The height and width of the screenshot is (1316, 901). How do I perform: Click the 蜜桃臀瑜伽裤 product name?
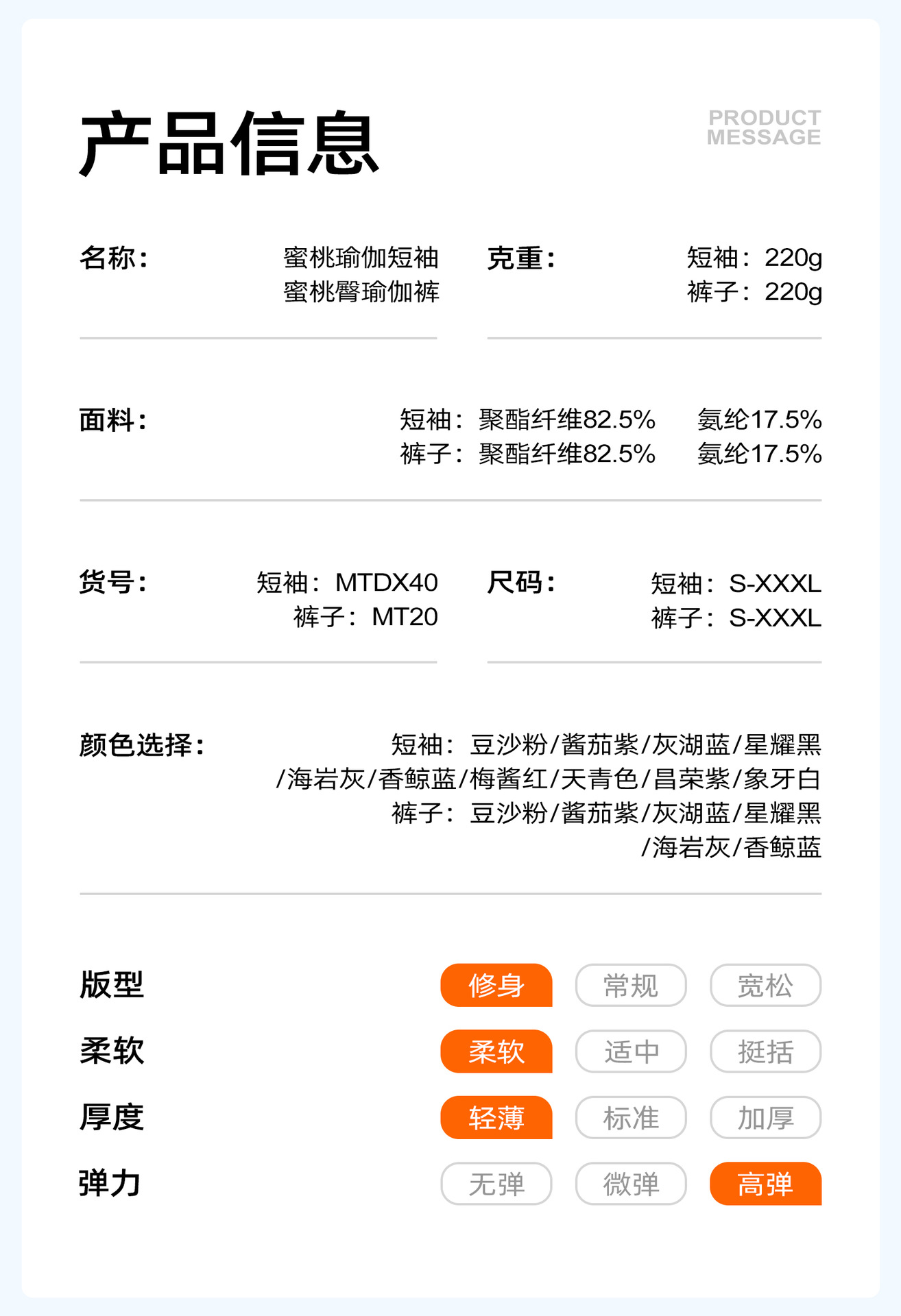coord(361,292)
